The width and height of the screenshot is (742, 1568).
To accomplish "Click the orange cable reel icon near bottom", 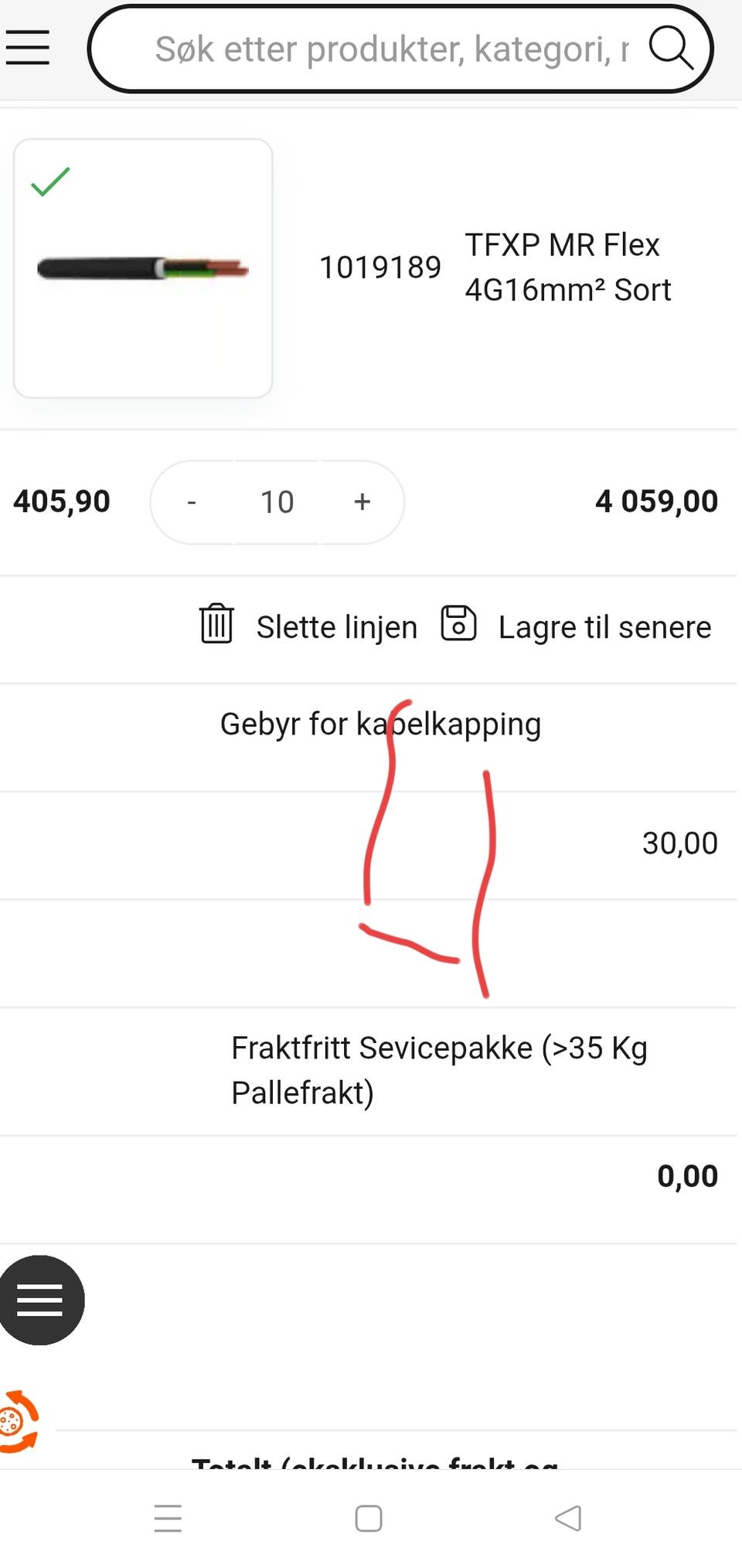I will (x=20, y=1420).
